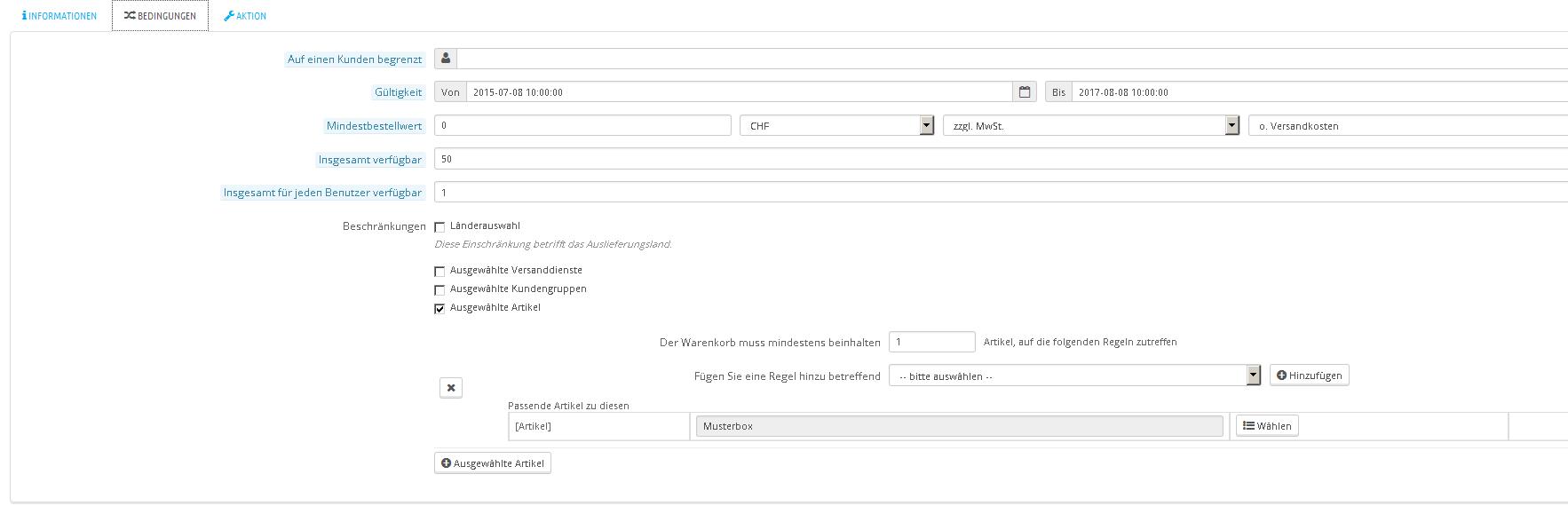Click the Musterbox article field
Viewport: 1568px width, 506px height.
click(x=960, y=426)
